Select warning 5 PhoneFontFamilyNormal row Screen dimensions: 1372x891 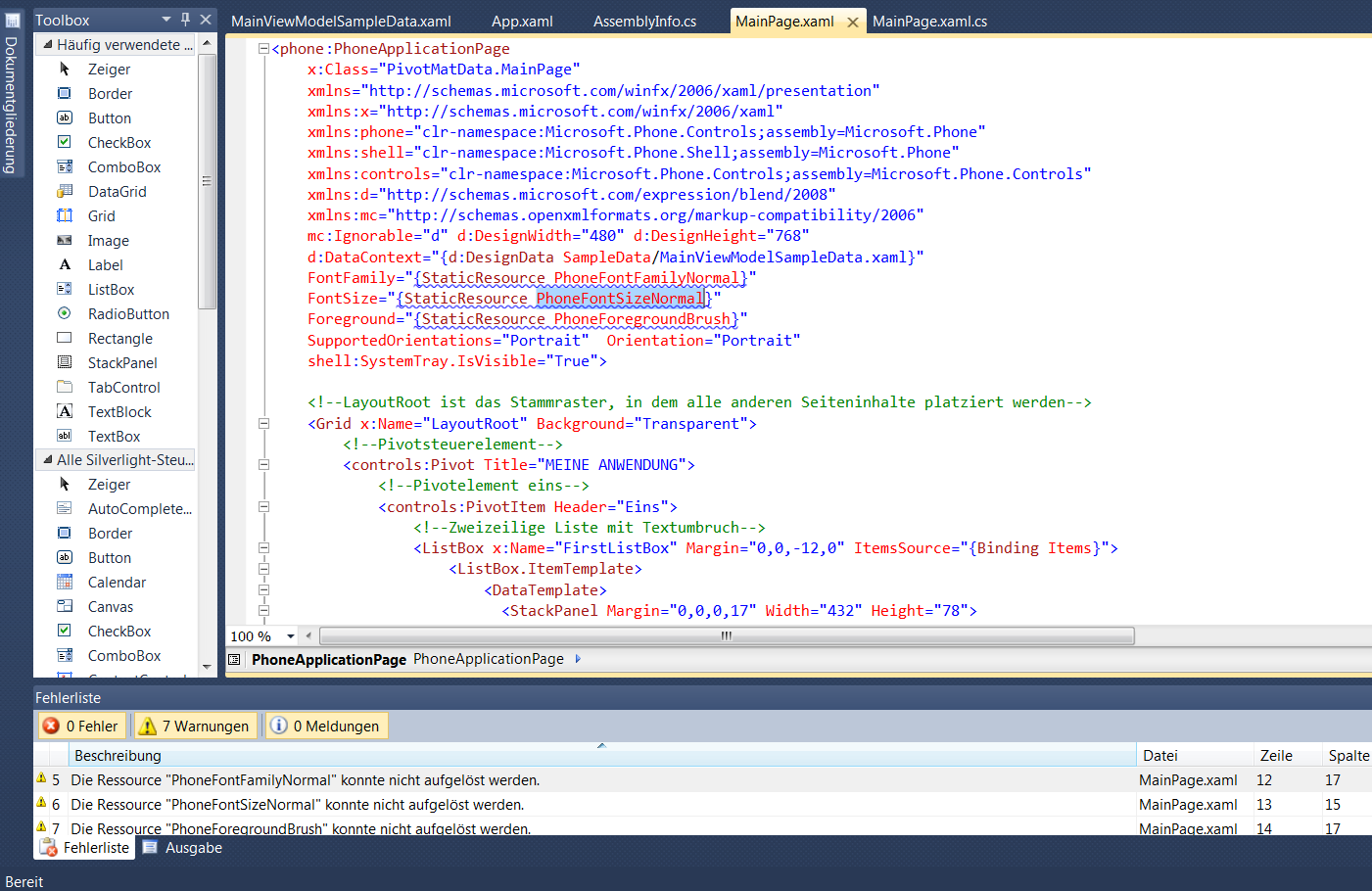point(702,780)
